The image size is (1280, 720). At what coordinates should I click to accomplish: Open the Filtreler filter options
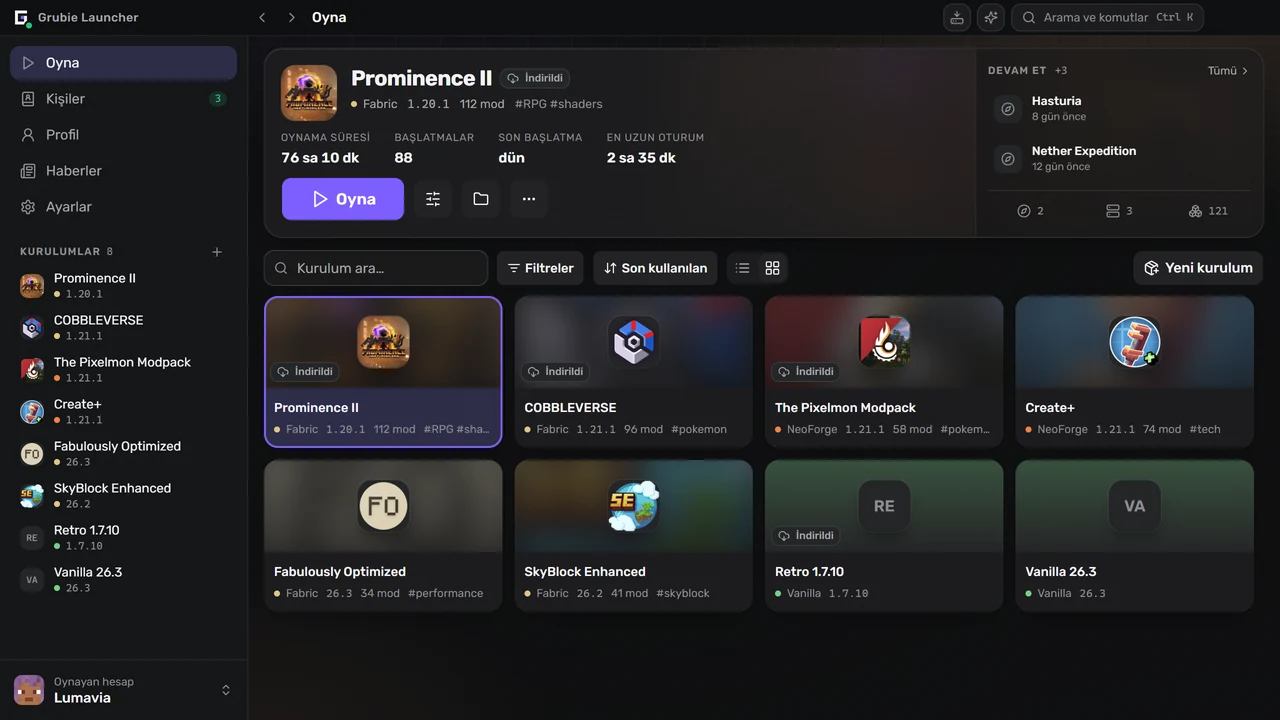pos(540,268)
